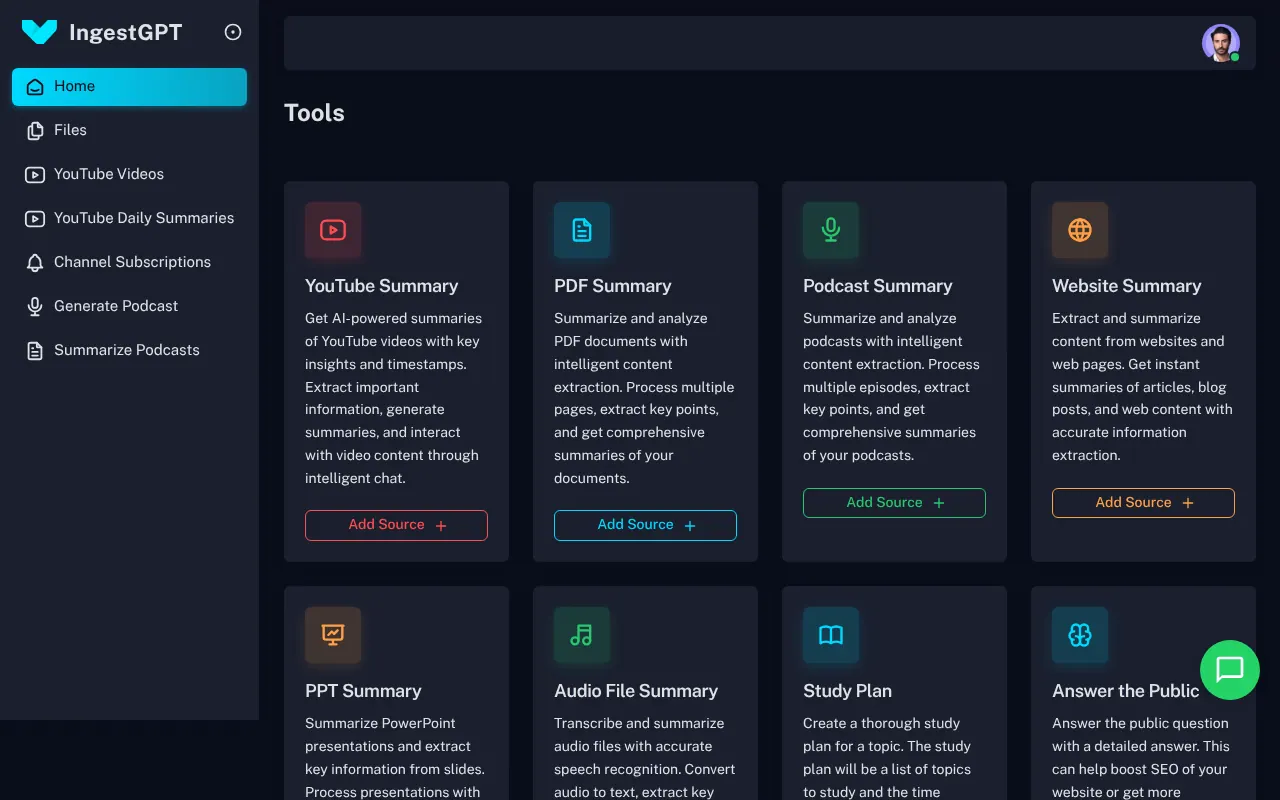Open the green chat bubble widget
This screenshot has height=800, width=1280.
(1230, 670)
